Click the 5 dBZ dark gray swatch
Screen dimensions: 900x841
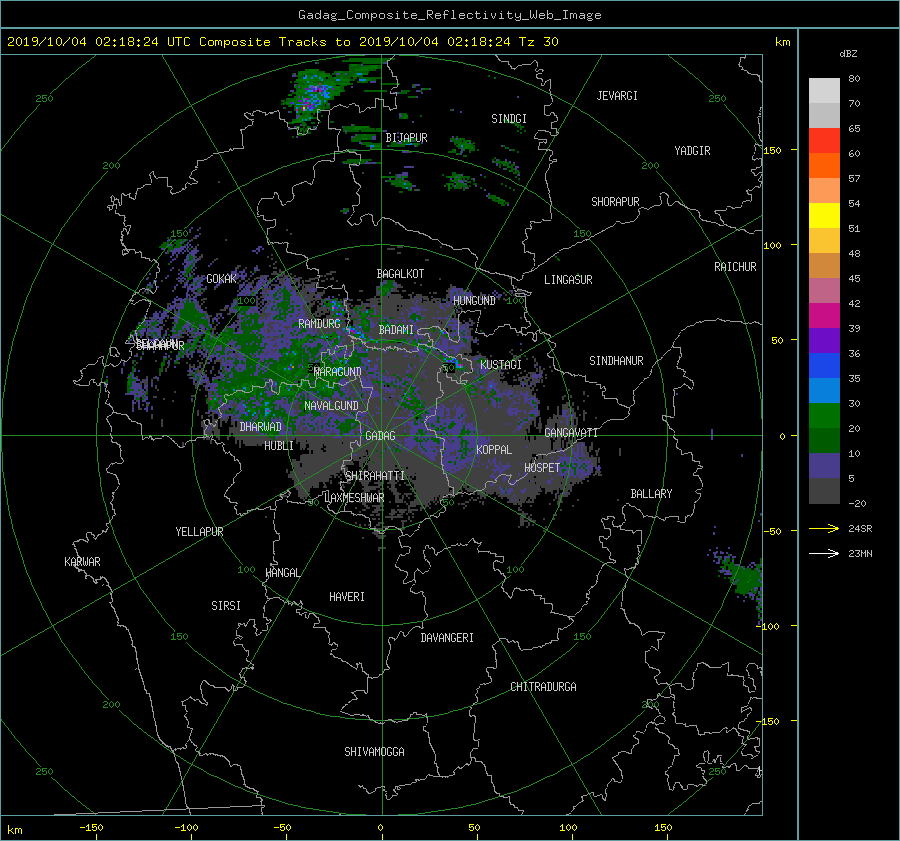(x=824, y=490)
